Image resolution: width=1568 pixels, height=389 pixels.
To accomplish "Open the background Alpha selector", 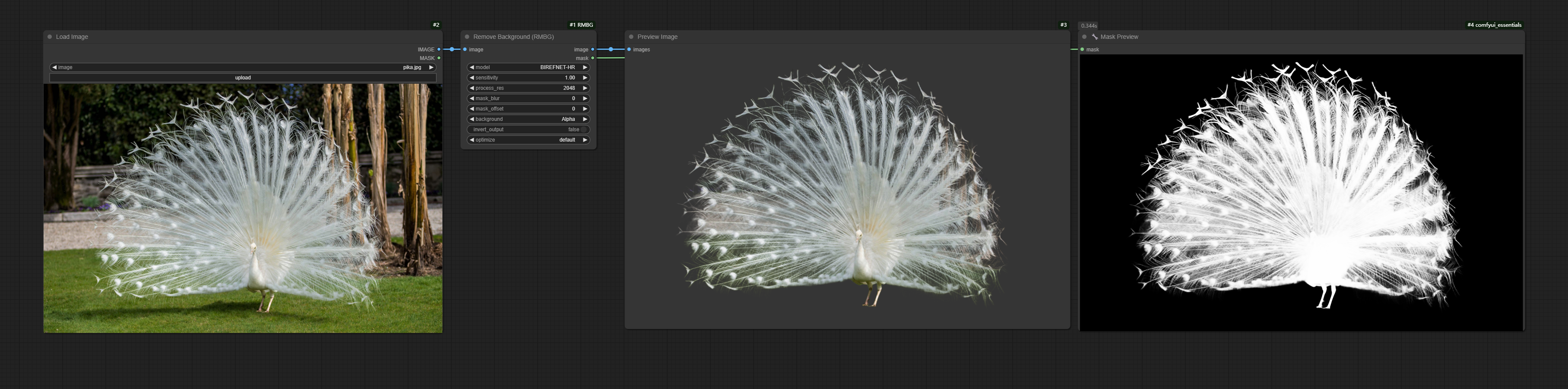I will pyautogui.click(x=528, y=119).
